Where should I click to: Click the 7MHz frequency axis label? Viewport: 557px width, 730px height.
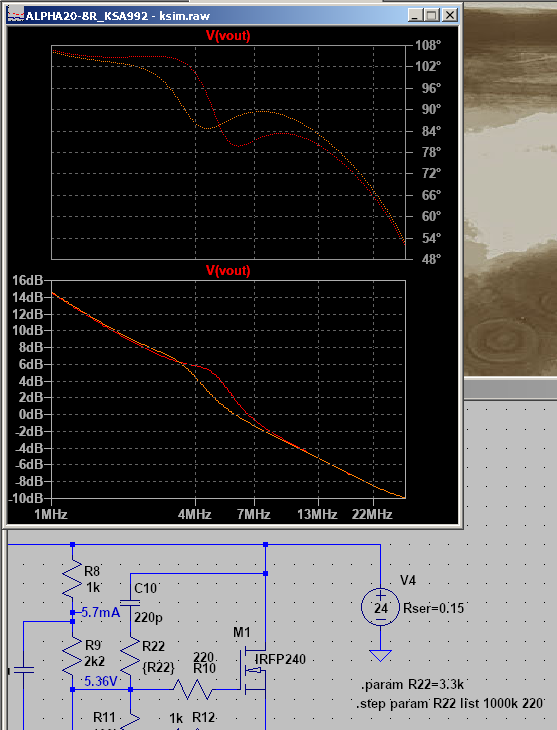point(254,514)
